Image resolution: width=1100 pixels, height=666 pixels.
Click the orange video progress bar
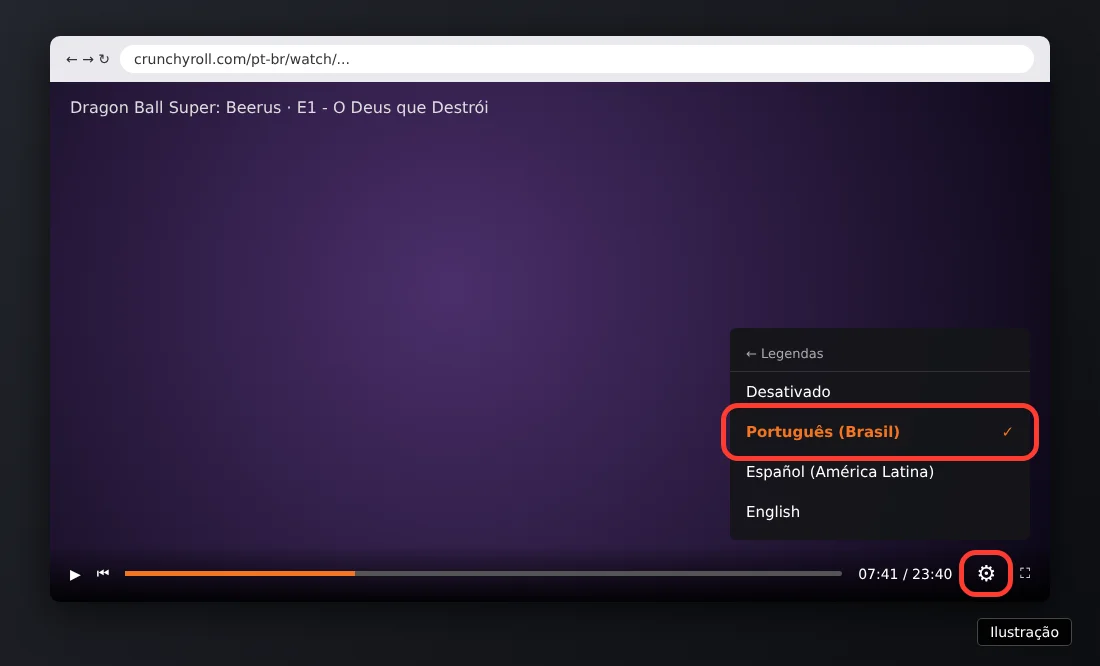click(x=483, y=573)
